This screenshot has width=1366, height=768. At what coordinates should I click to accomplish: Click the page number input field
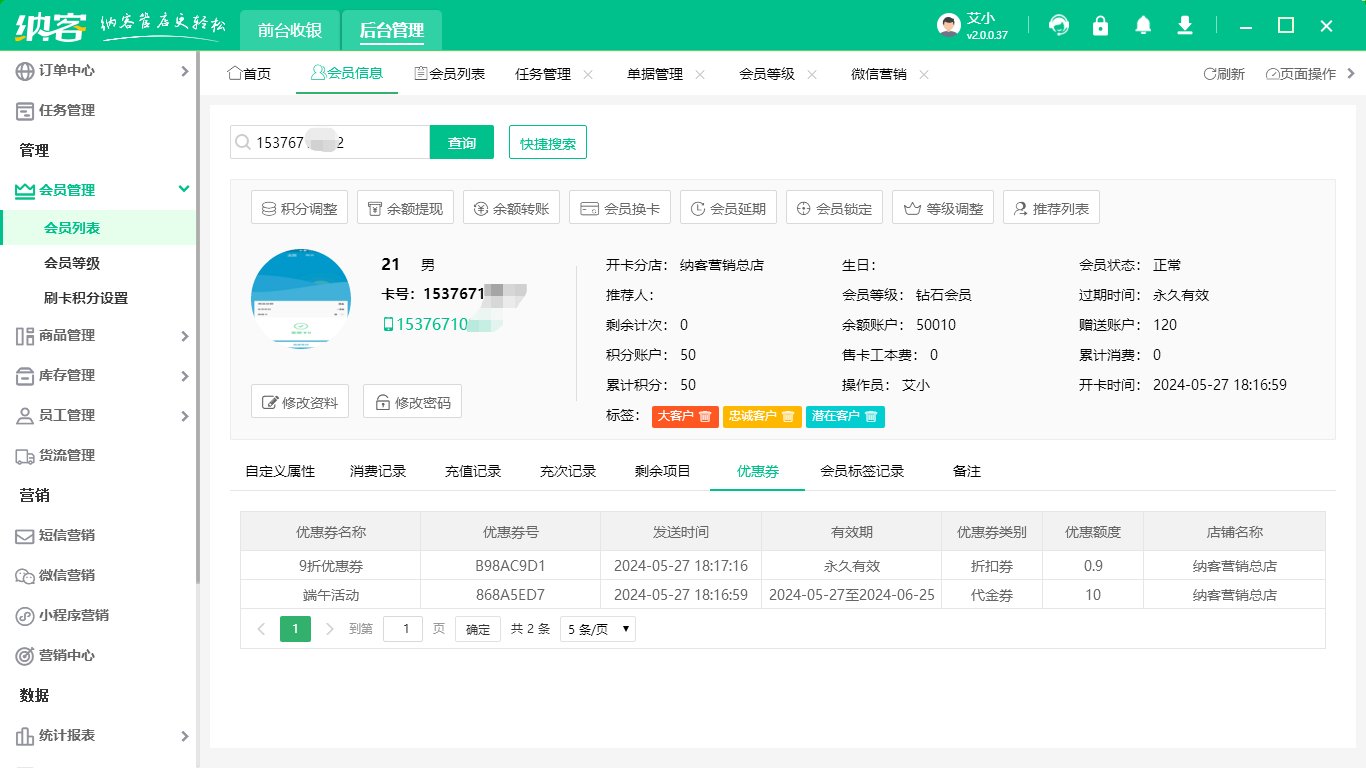(x=403, y=628)
